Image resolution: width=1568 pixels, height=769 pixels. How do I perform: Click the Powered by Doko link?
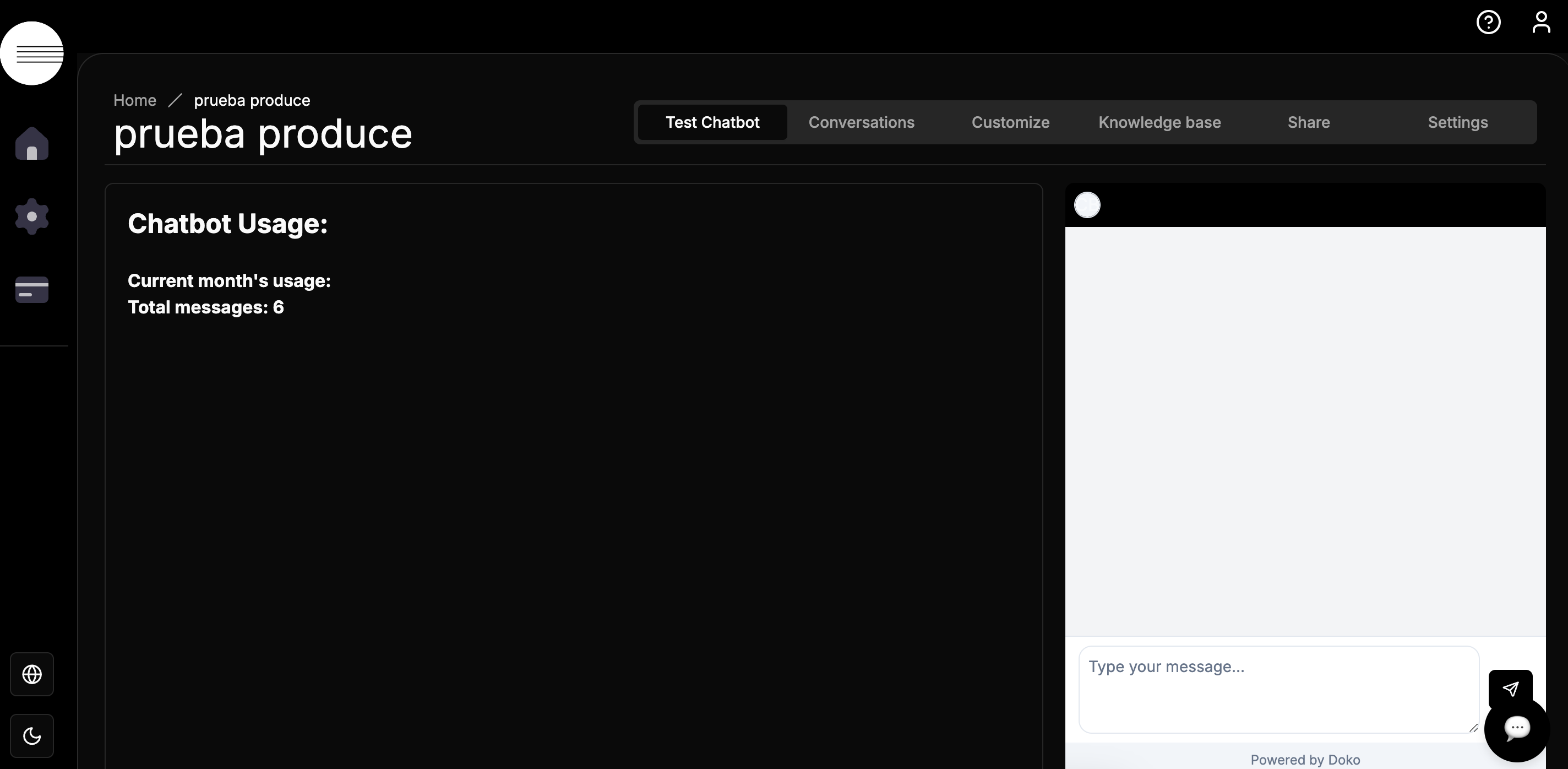pyautogui.click(x=1305, y=759)
